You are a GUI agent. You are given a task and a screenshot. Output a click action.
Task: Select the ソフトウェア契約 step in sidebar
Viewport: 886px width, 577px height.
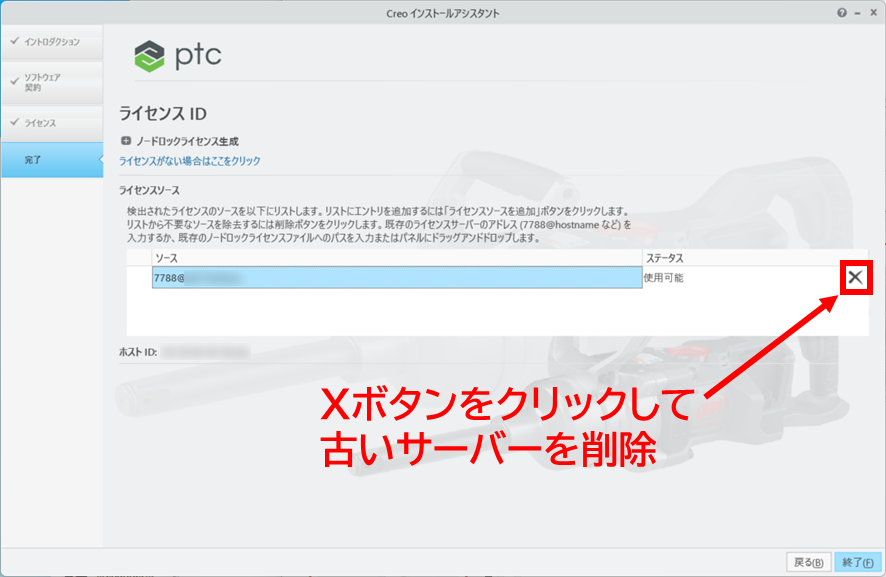click(x=51, y=82)
